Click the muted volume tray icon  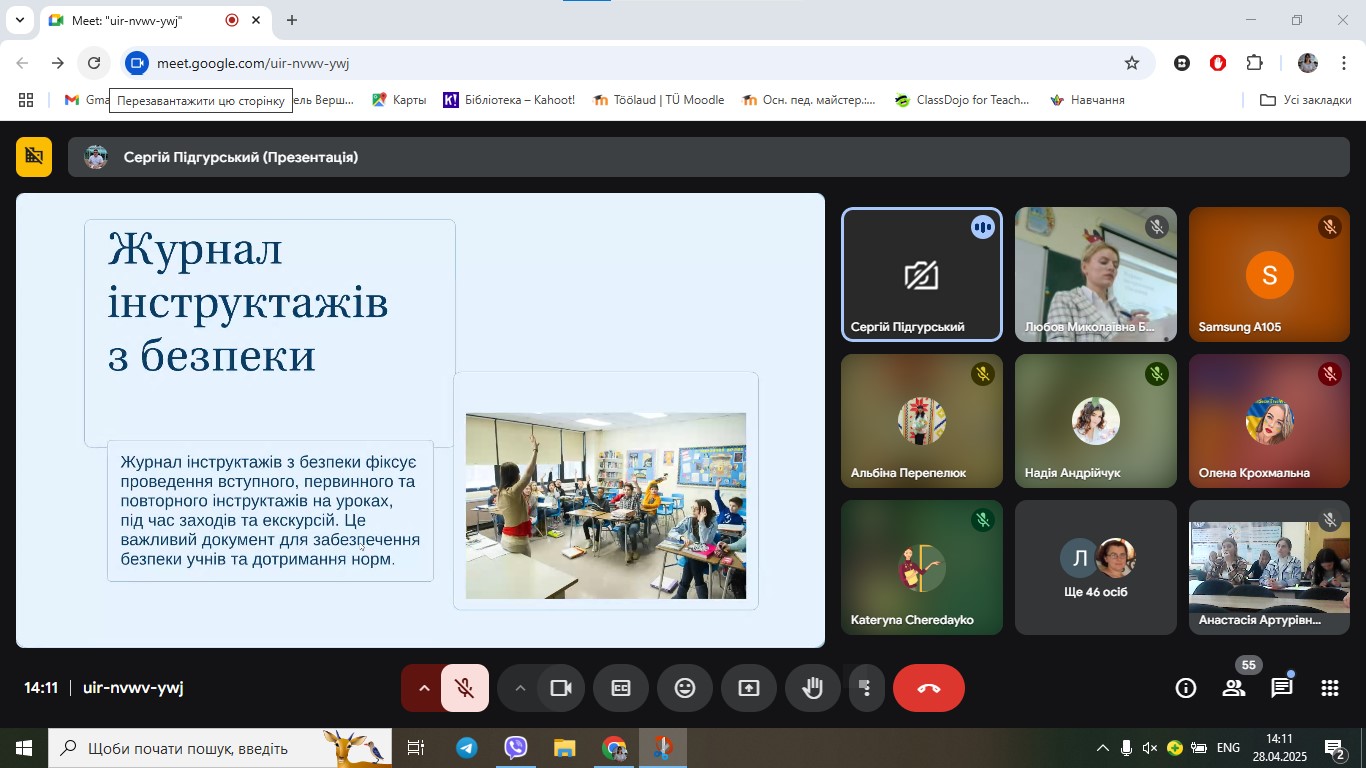point(1150,748)
